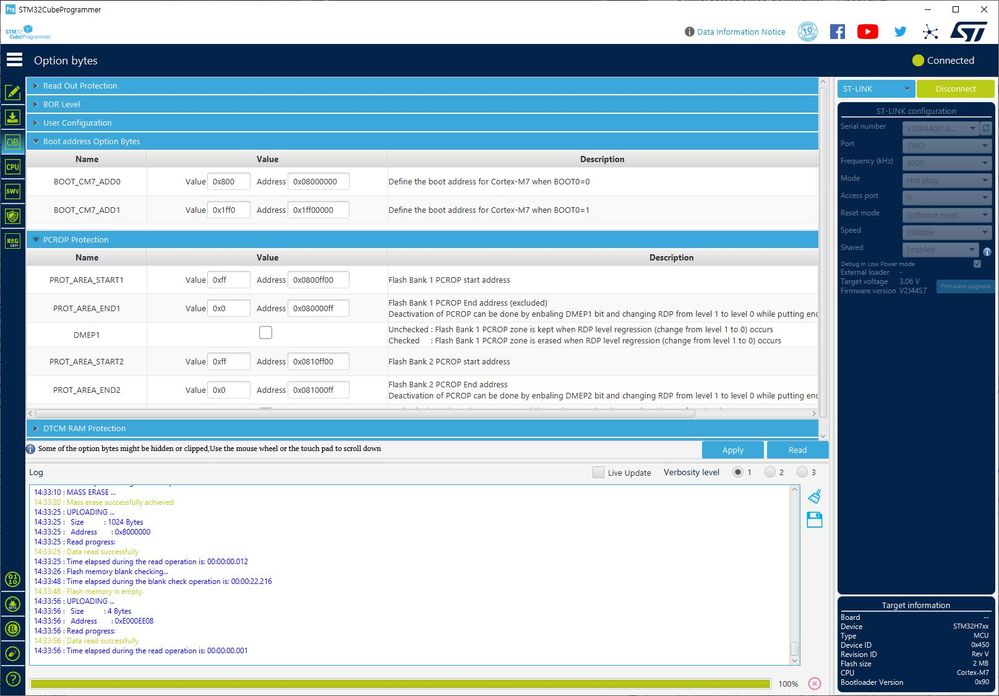Open the Port dropdown
This screenshot has width=999, height=696.
click(x=947, y=145)
